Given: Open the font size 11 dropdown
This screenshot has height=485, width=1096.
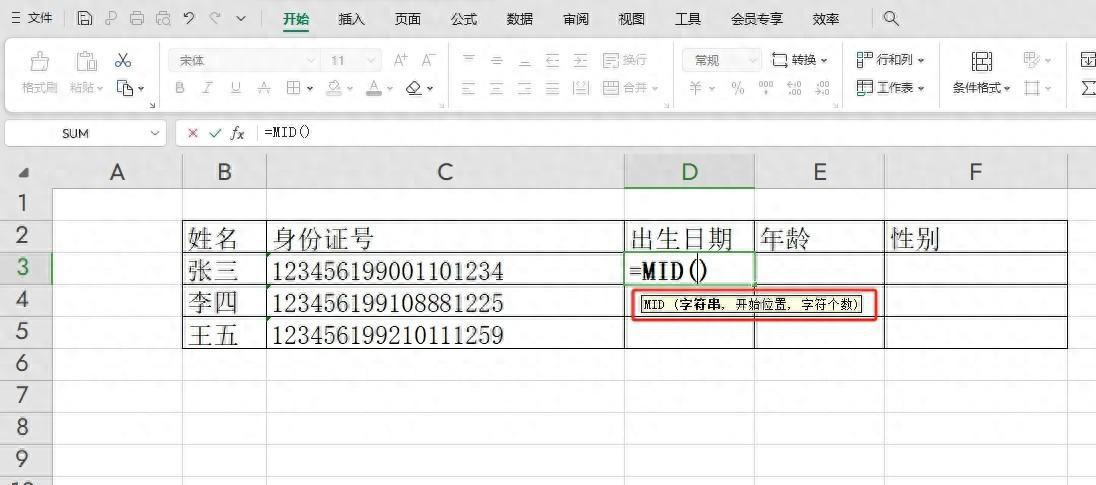Looking at the screenshot, I should click(370, 61).
